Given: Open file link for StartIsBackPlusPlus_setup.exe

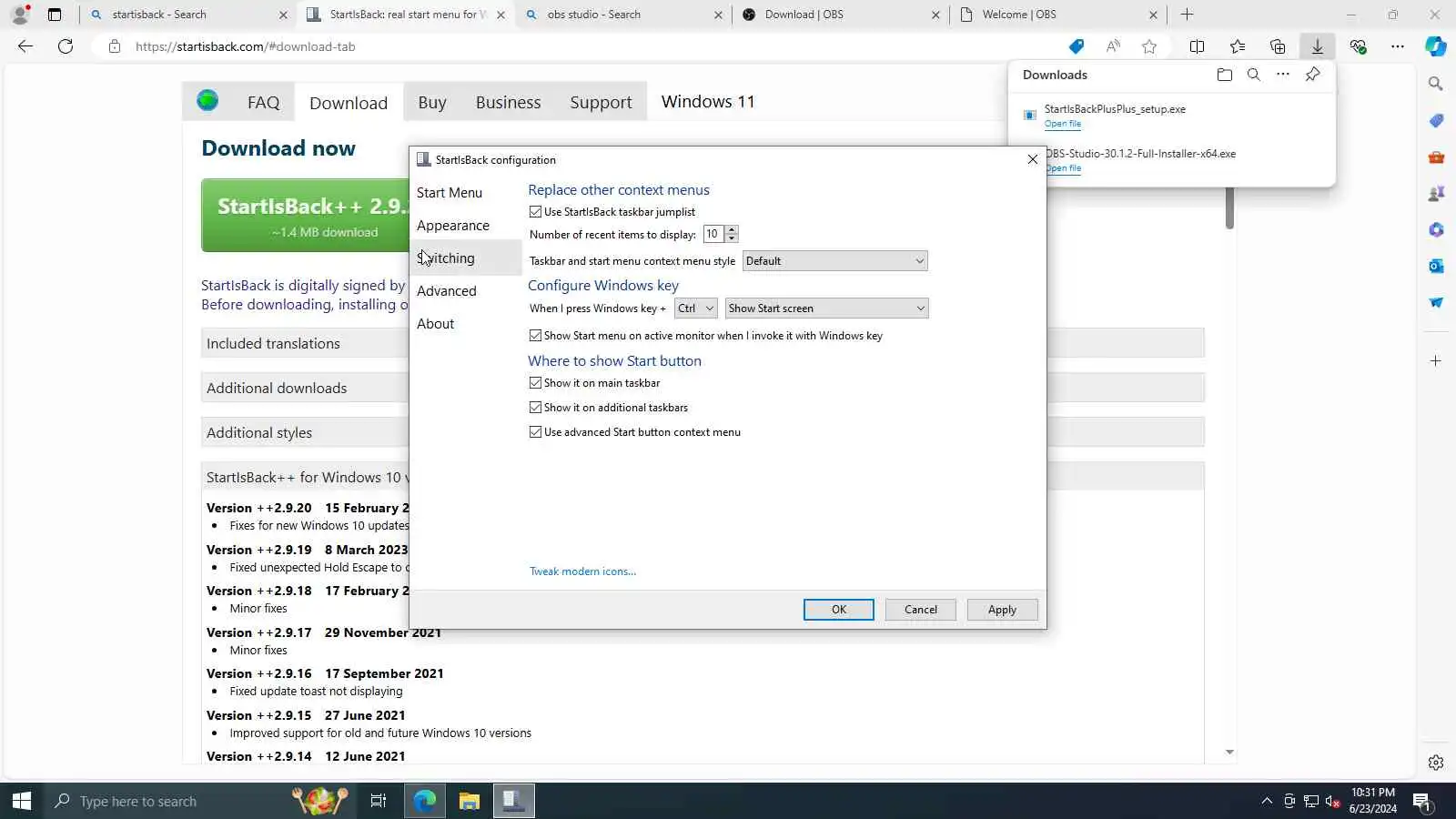Looking at the screenshot, I should point(1063,124).
